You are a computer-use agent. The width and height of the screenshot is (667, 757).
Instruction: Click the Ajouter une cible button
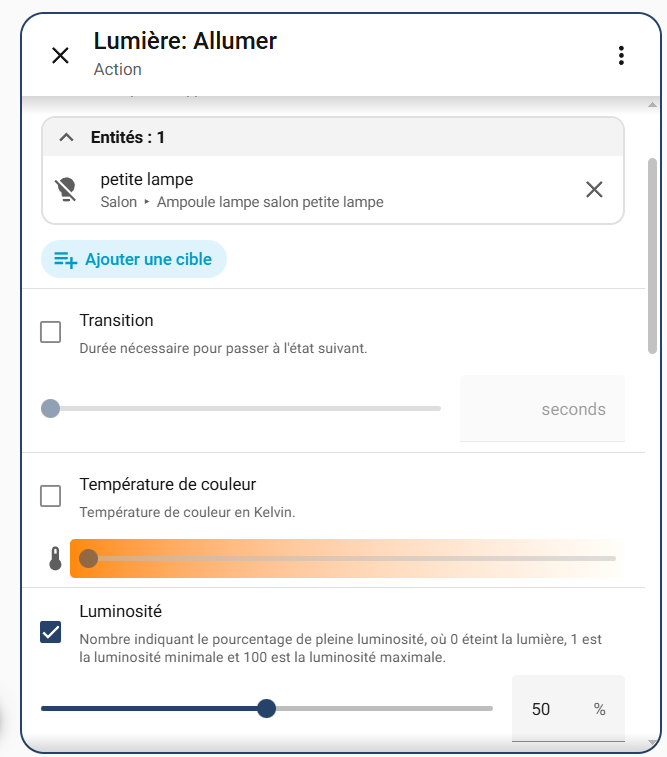(134, 259)
